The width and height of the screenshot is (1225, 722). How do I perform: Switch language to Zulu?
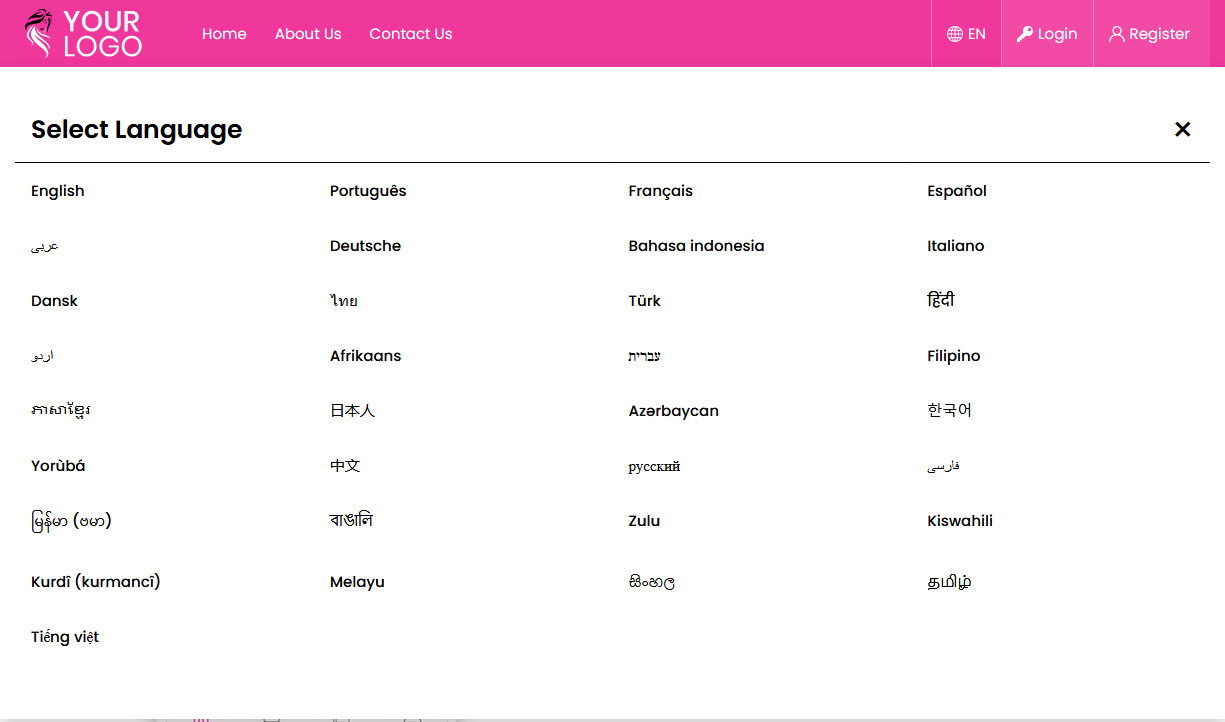point(645,521)
